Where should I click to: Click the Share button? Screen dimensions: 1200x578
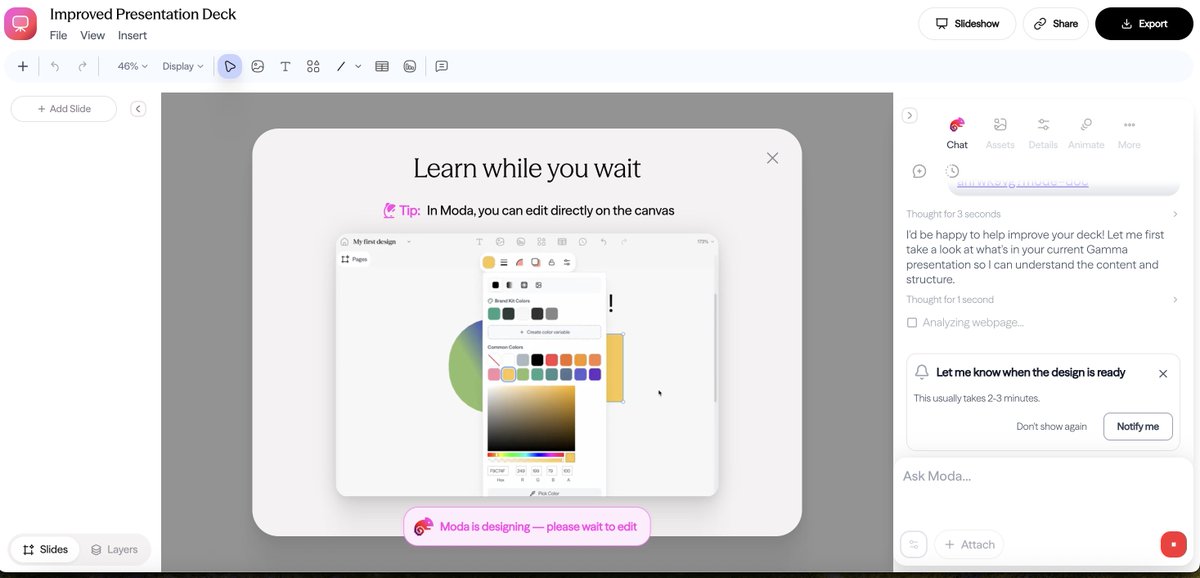coord(1056,24)
